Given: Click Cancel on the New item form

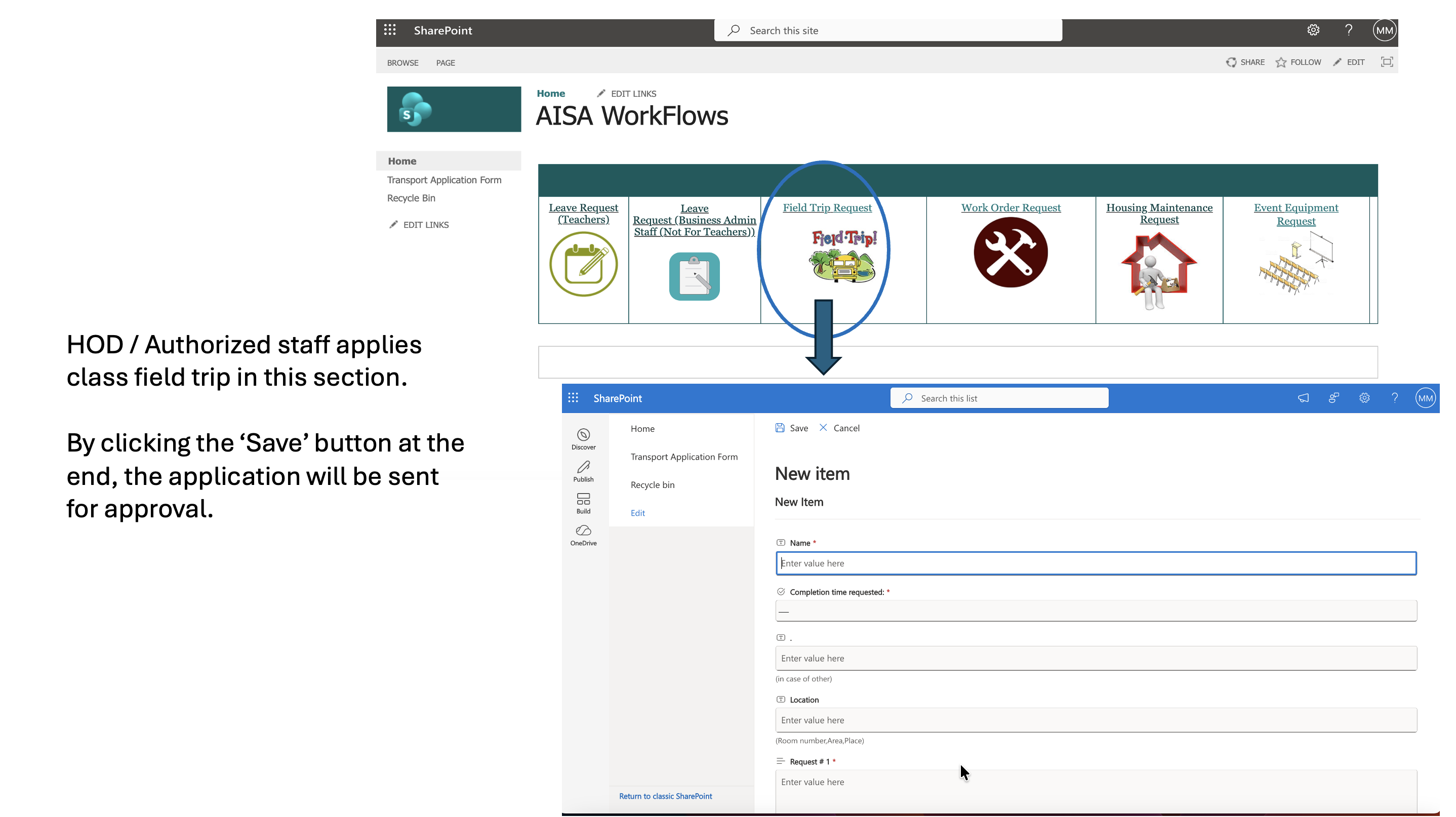Looking at the screenshot, I should coord(839,428).
